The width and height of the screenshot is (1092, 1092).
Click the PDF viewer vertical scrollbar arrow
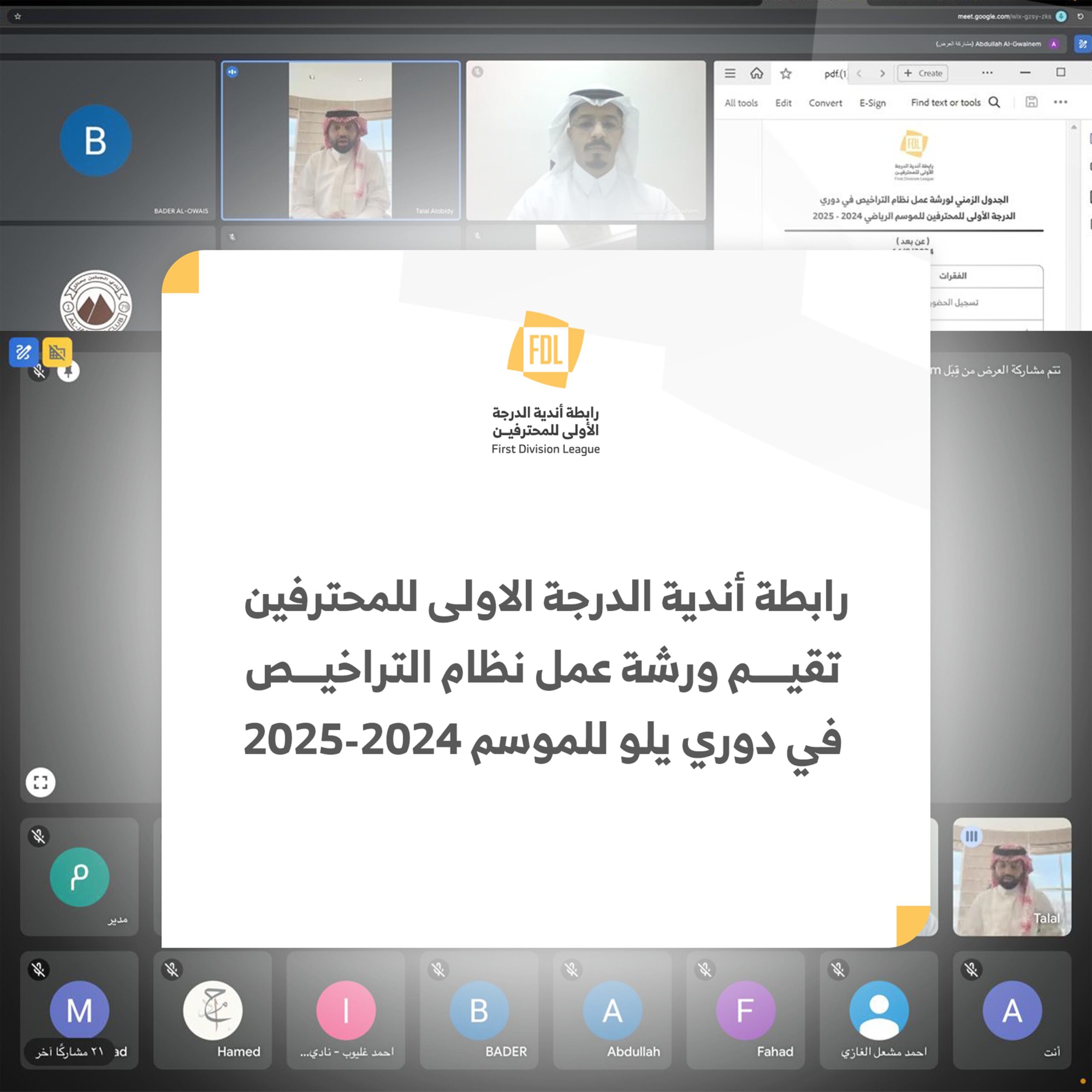tap(1073, 127)
